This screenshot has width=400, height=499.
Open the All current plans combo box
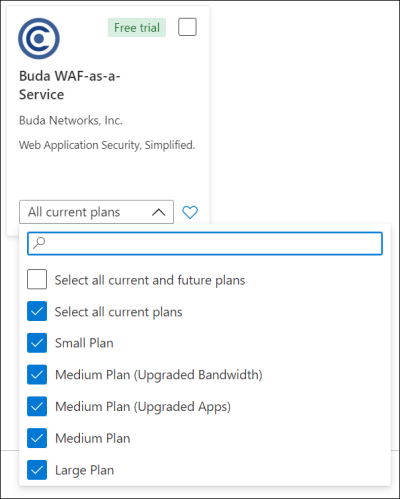click(x=96, y=212)
